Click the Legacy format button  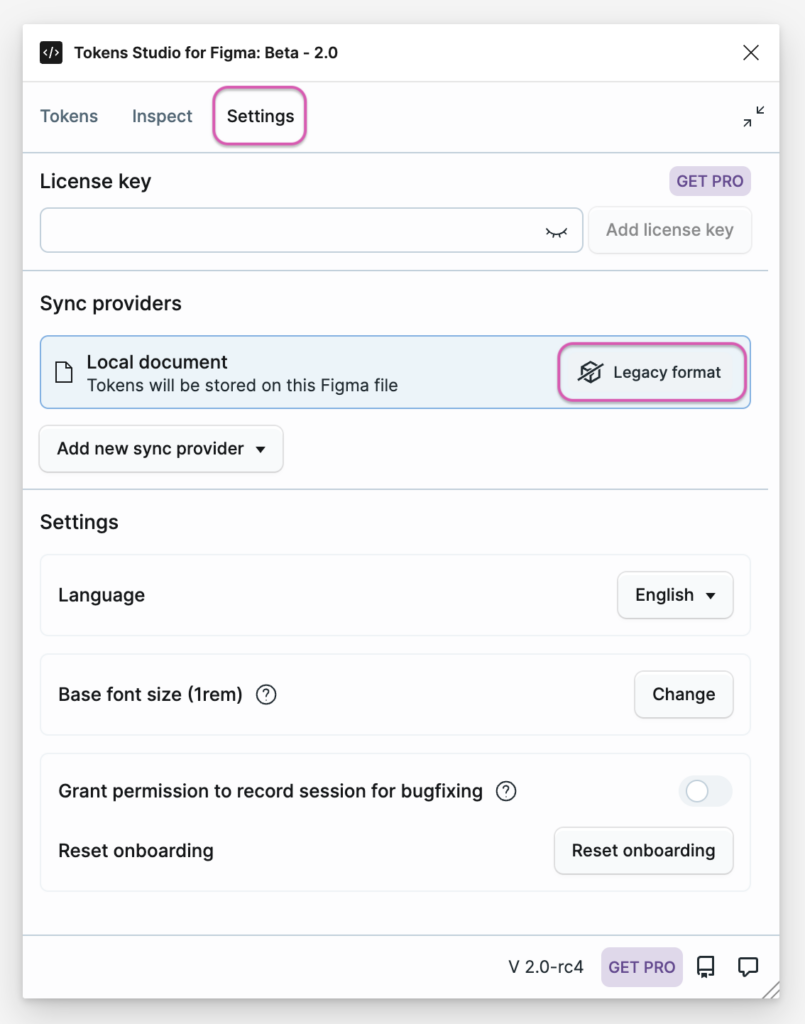652,372
